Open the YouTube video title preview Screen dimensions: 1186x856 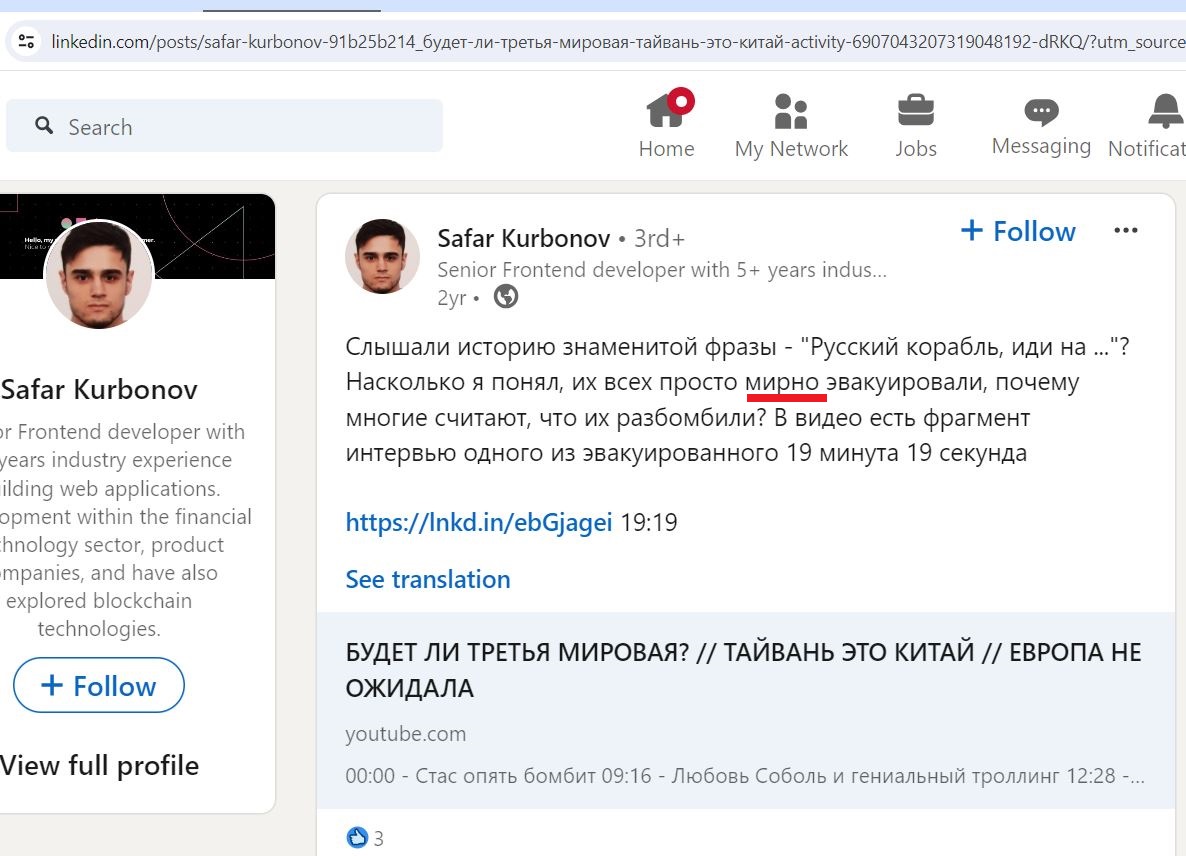coord(744,670)
